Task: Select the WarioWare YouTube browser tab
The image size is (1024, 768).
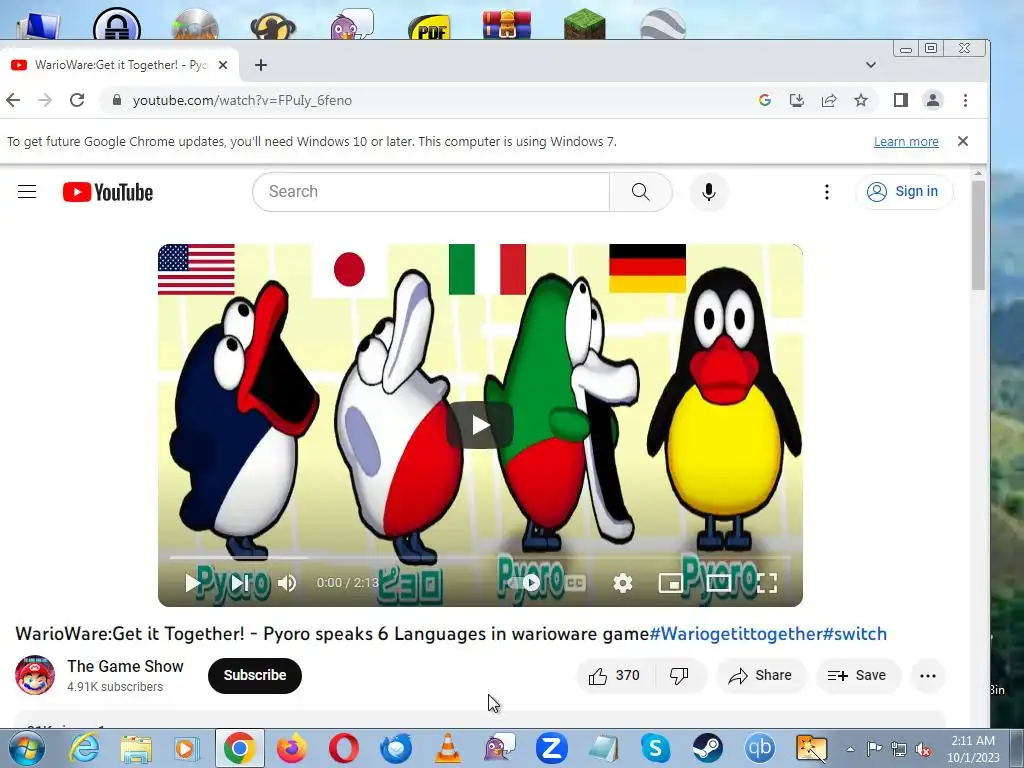Action: (x=118, y=65)
